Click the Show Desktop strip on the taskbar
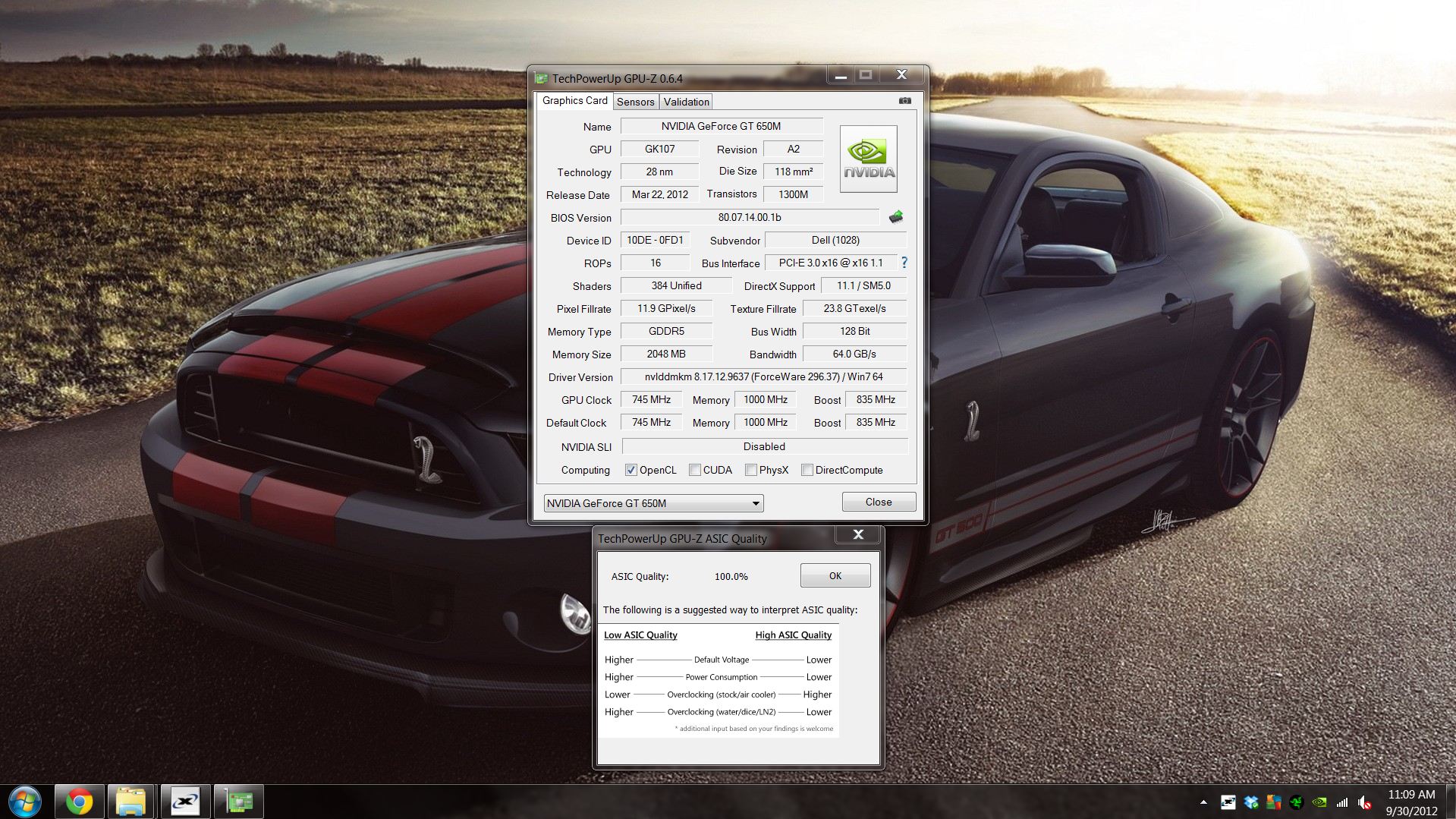The width and height of the screenshot is (1456, 819). pos(1450,802)
